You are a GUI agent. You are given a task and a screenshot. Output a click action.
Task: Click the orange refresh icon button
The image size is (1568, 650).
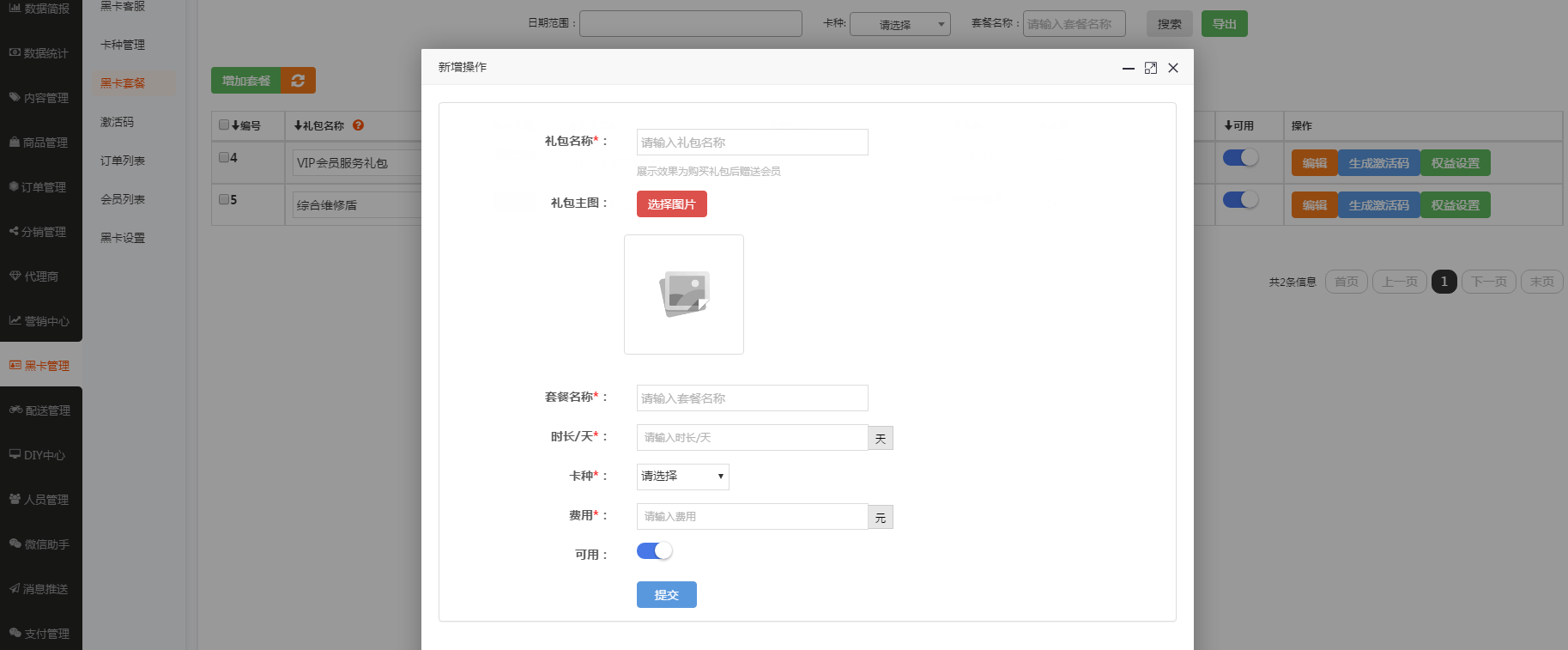(x=298, y=81)
